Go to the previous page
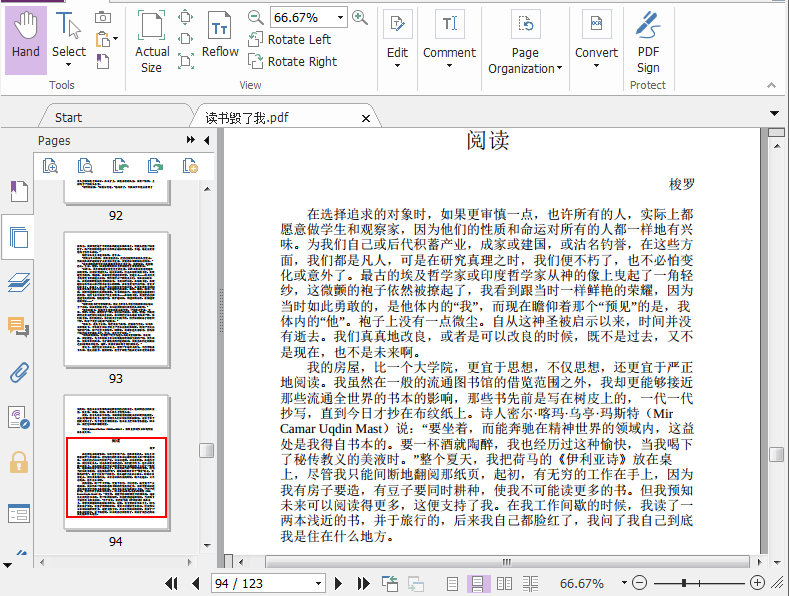The height and width of the screenshot is (596, 789). pyautogui.click(x=196, y=583)
